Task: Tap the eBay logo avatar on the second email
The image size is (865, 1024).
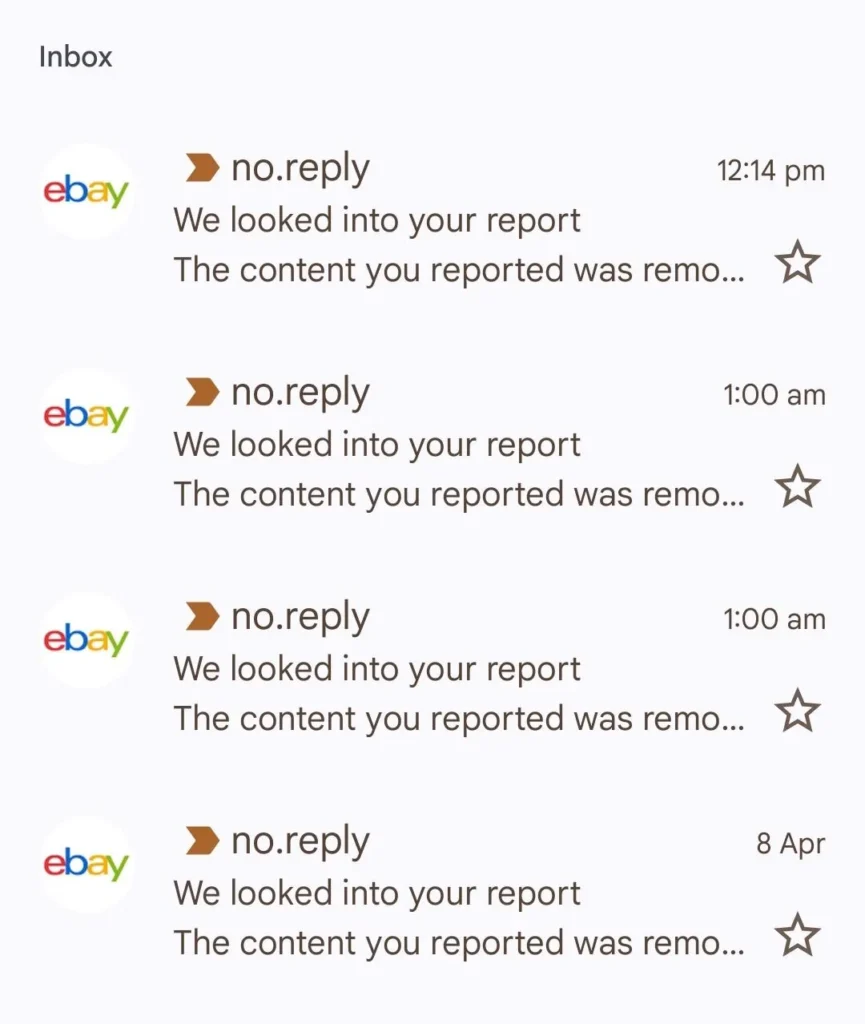Action: click(86, 415)
